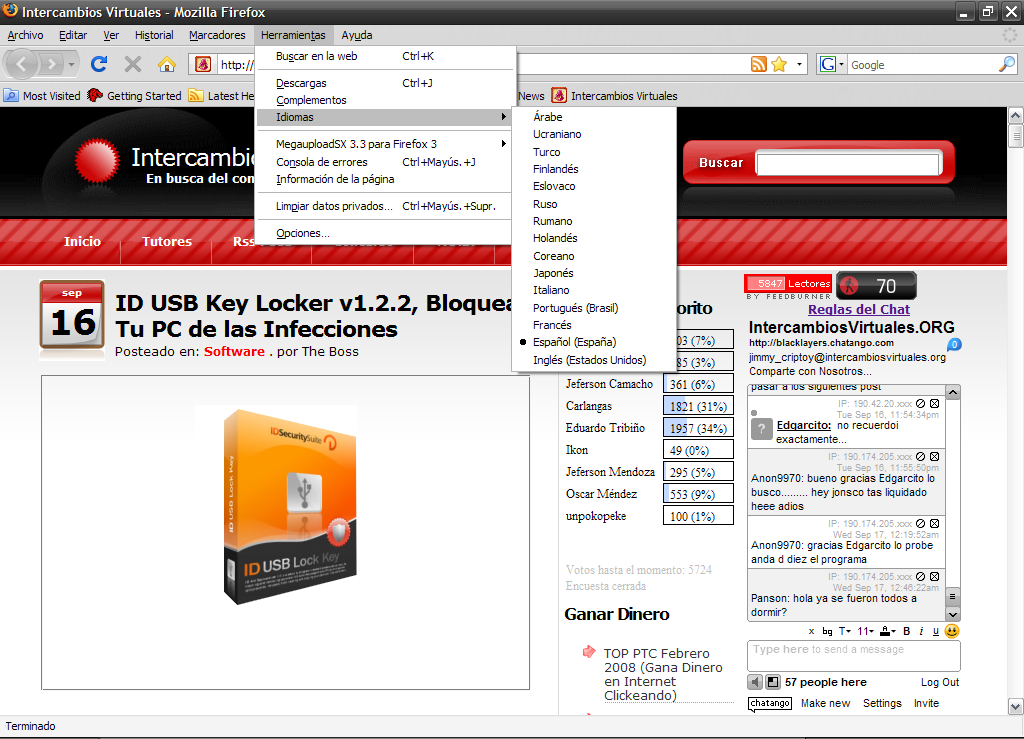Click Log Out in chat widget
The image size is (1024, 739).
point(940,682)
